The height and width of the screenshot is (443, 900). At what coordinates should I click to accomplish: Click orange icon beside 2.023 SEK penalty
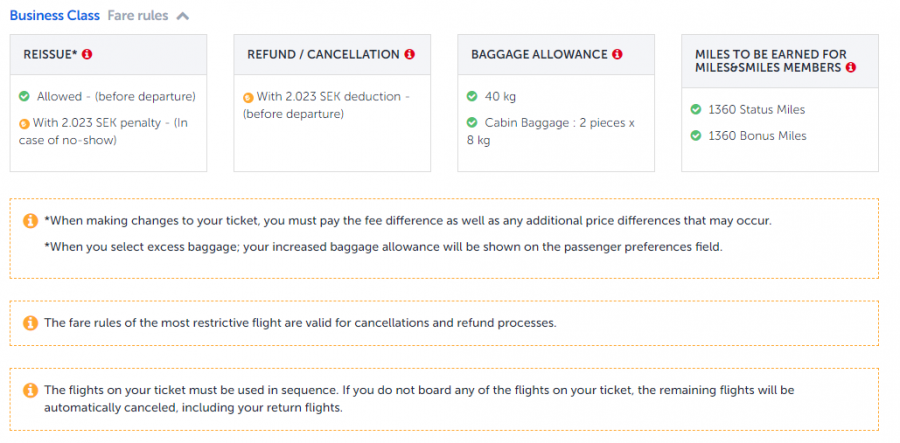pyautogui.click(x=24, y=123)
